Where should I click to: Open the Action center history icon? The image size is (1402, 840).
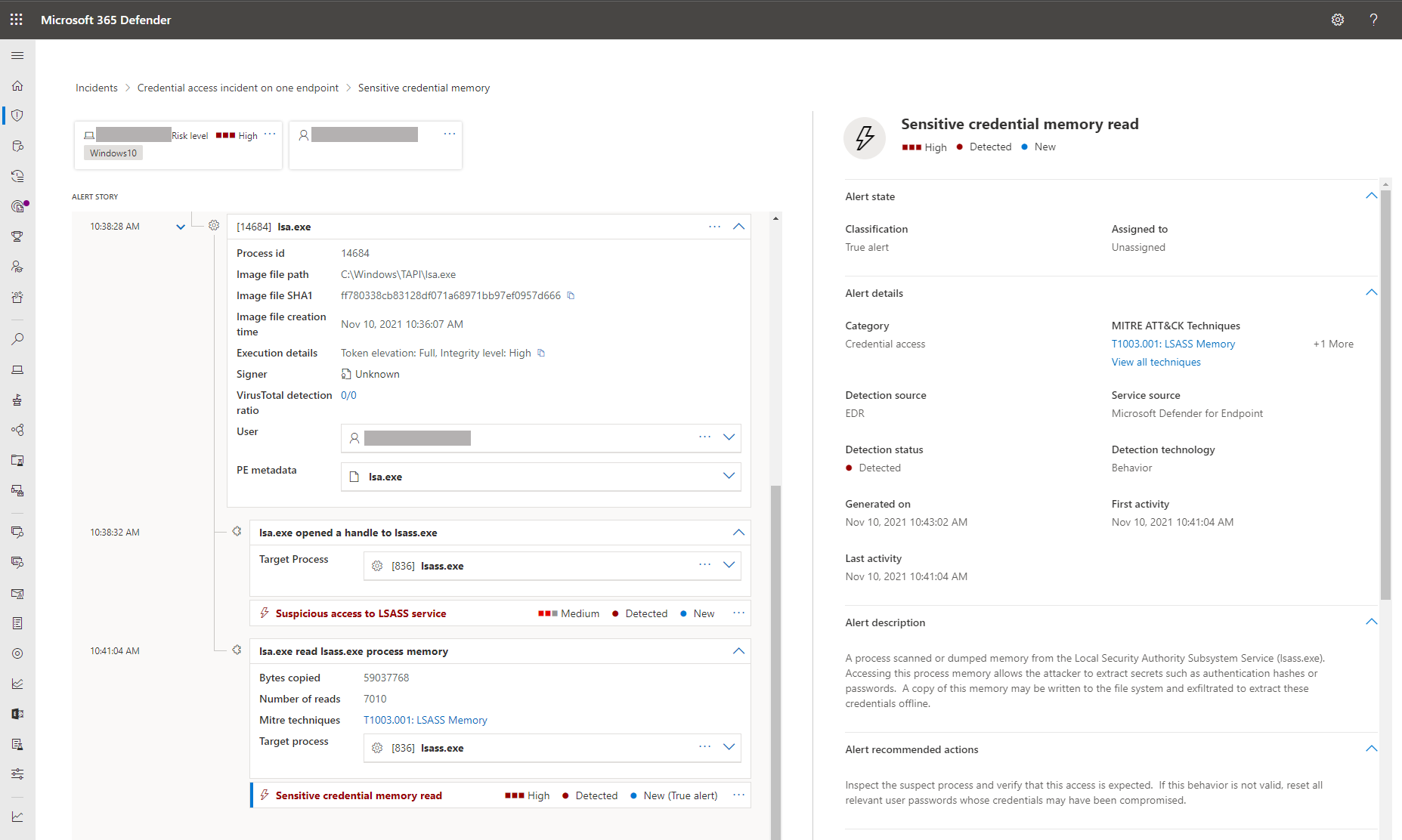point(17,176)
